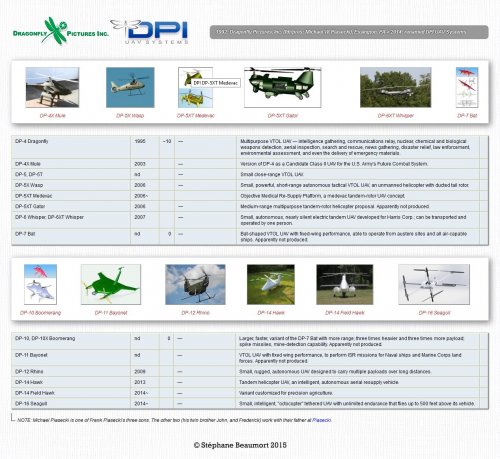The image size is (500, 459).
Task: Click the DP-7 Bat caption link
Action: point(467,116)
